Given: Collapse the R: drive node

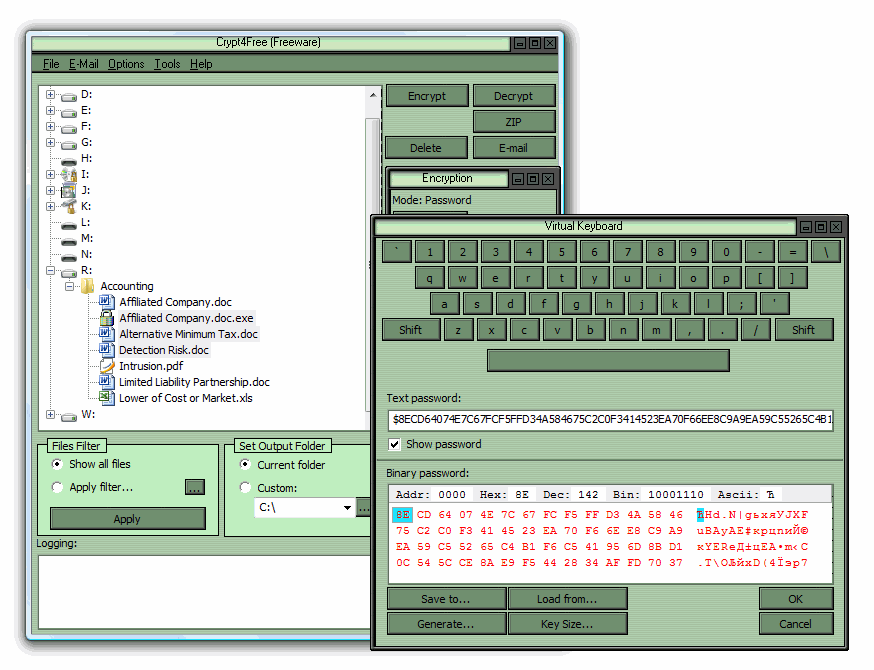Looking at the screenshot, I should click(x=51, y=270).
